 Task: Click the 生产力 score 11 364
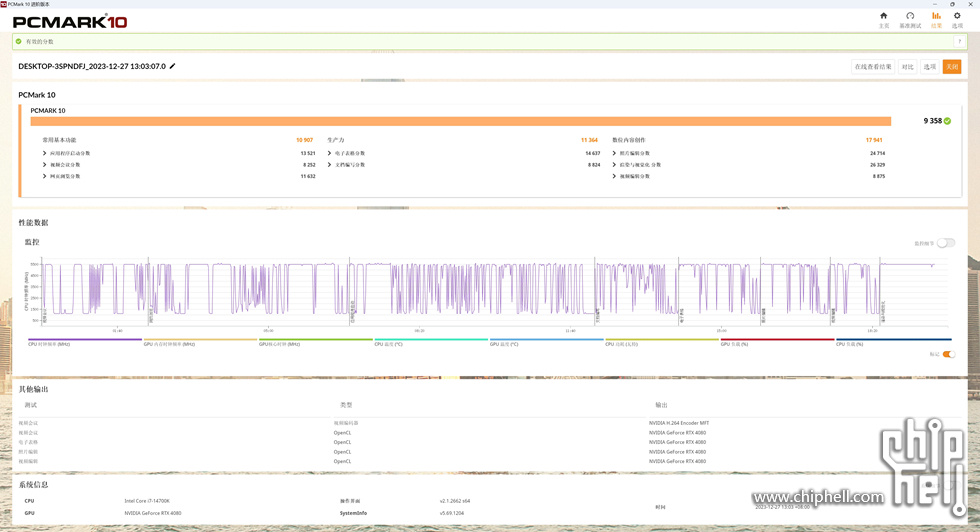click(x=589, y=140)
